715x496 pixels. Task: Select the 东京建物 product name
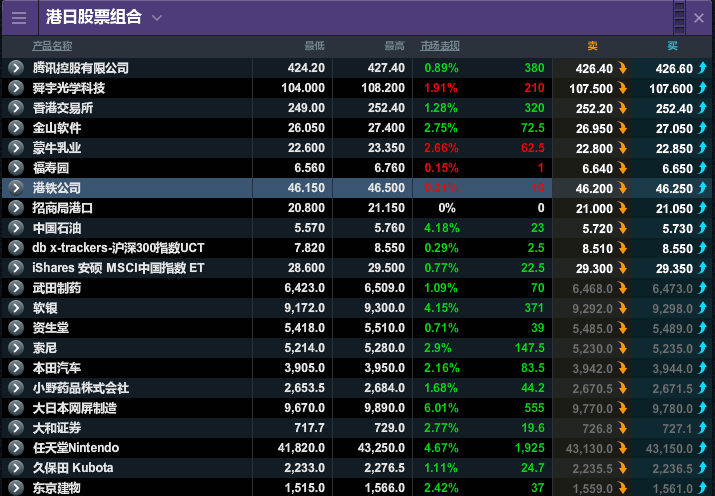click(57, 488)
